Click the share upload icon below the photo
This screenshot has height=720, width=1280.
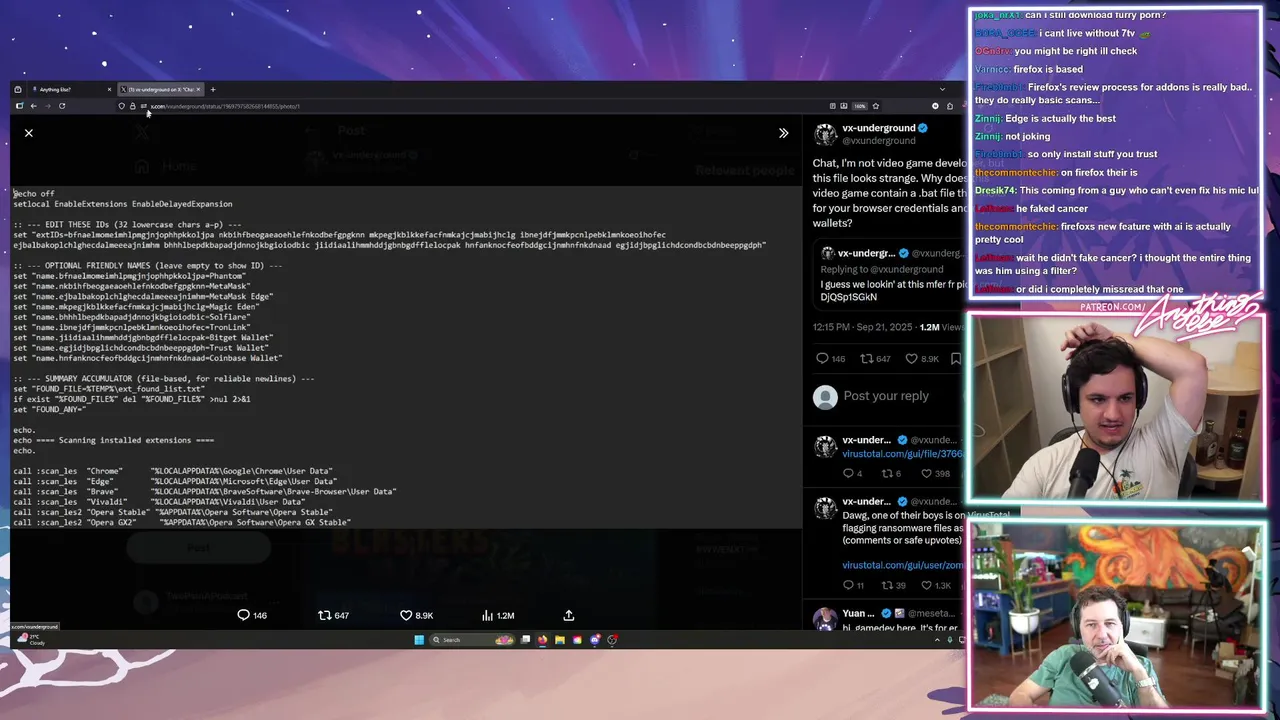point(569,615)
